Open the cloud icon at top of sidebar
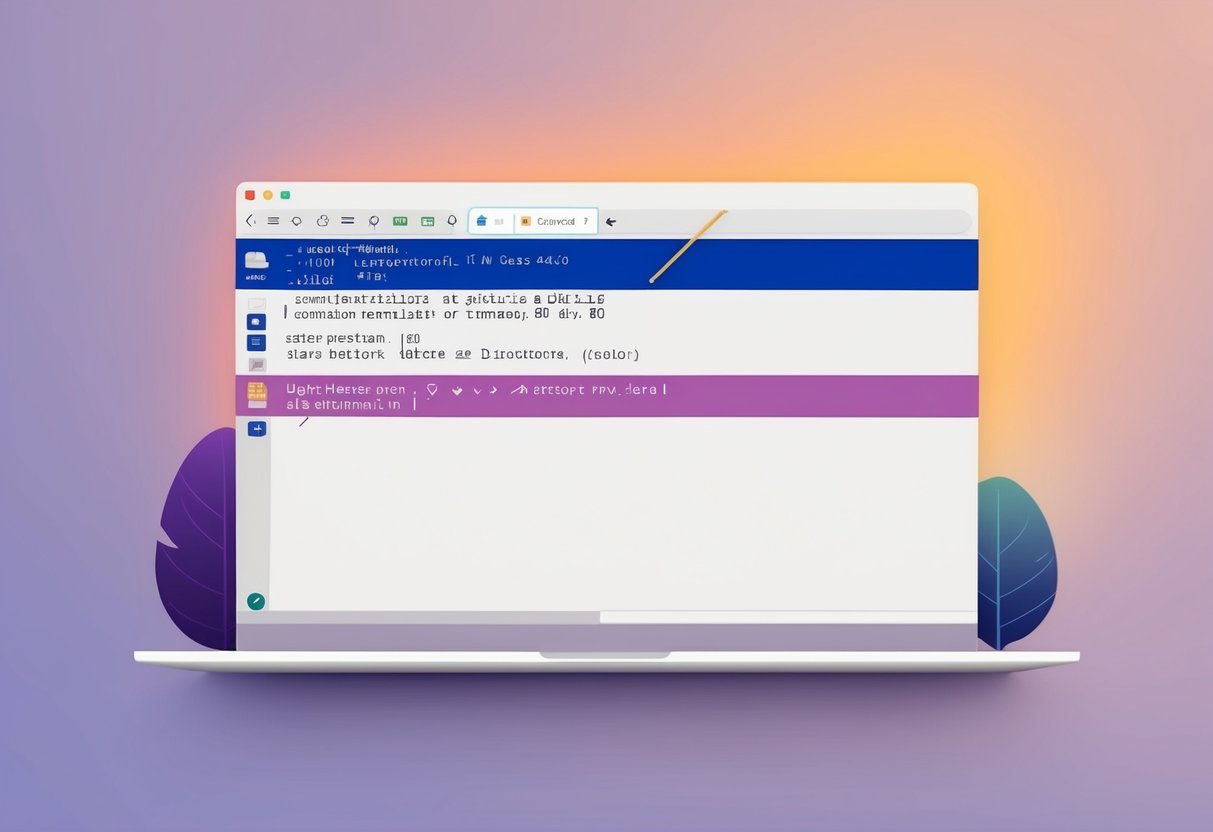1213x832 pixels. tap(256, 260)
